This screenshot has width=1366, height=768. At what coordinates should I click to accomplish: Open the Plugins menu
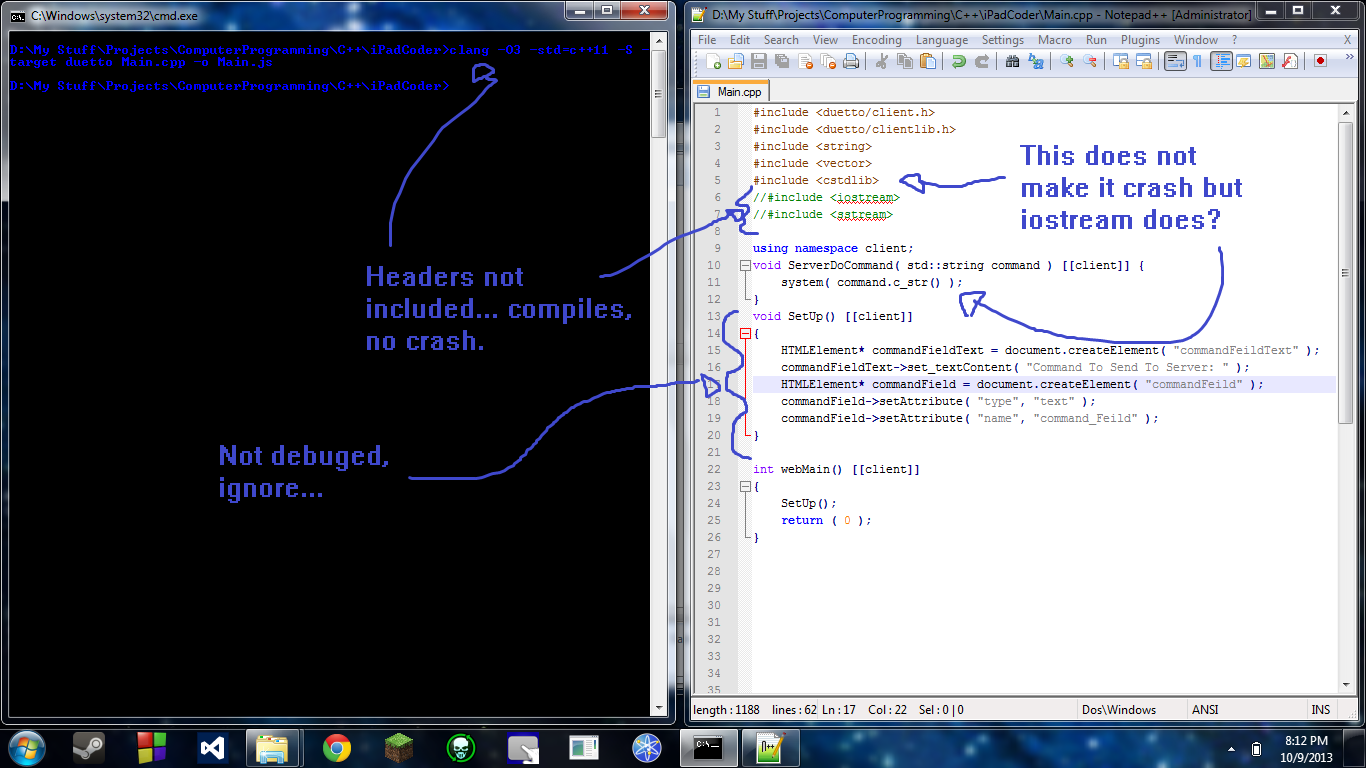(x=1140, y=40)
